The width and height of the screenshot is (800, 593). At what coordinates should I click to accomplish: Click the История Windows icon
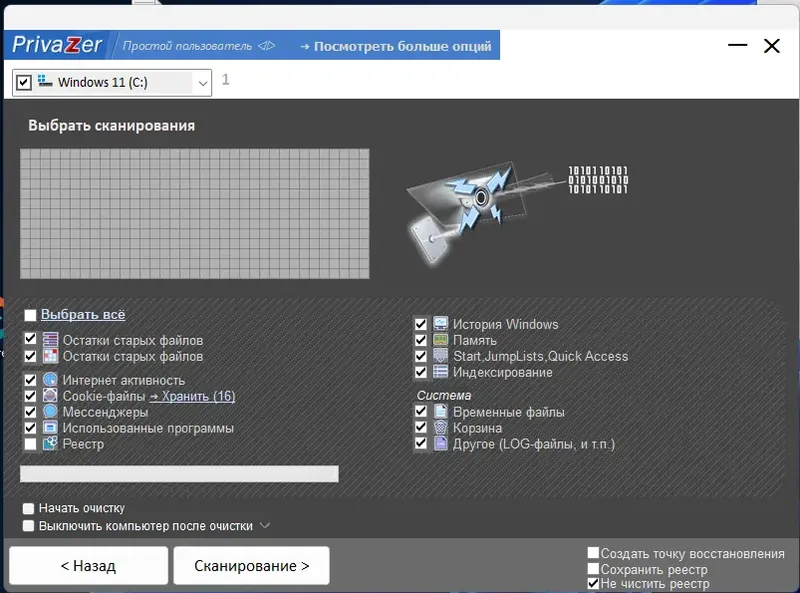click(440, 324)
